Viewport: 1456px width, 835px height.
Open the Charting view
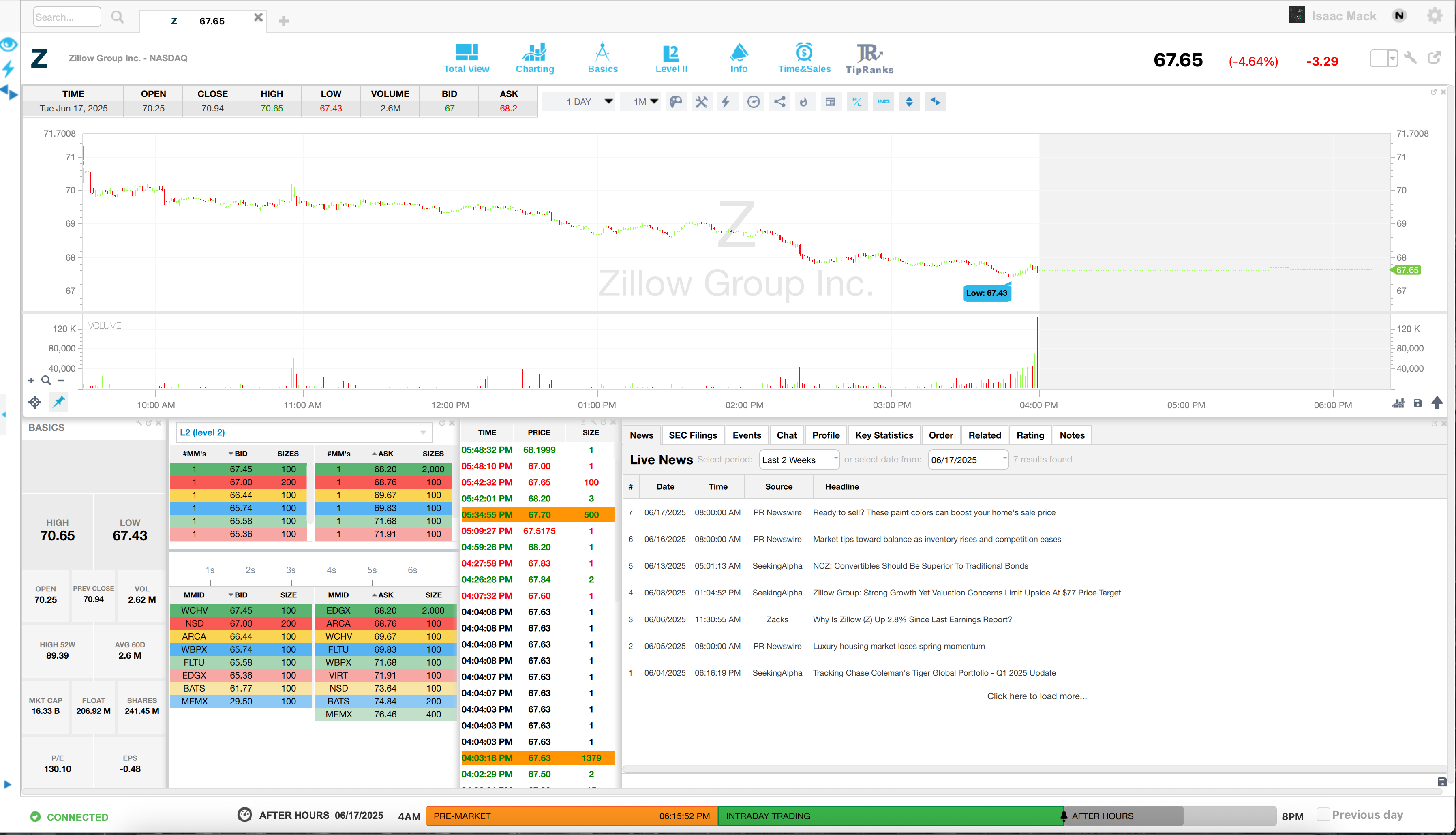(535, 58)
